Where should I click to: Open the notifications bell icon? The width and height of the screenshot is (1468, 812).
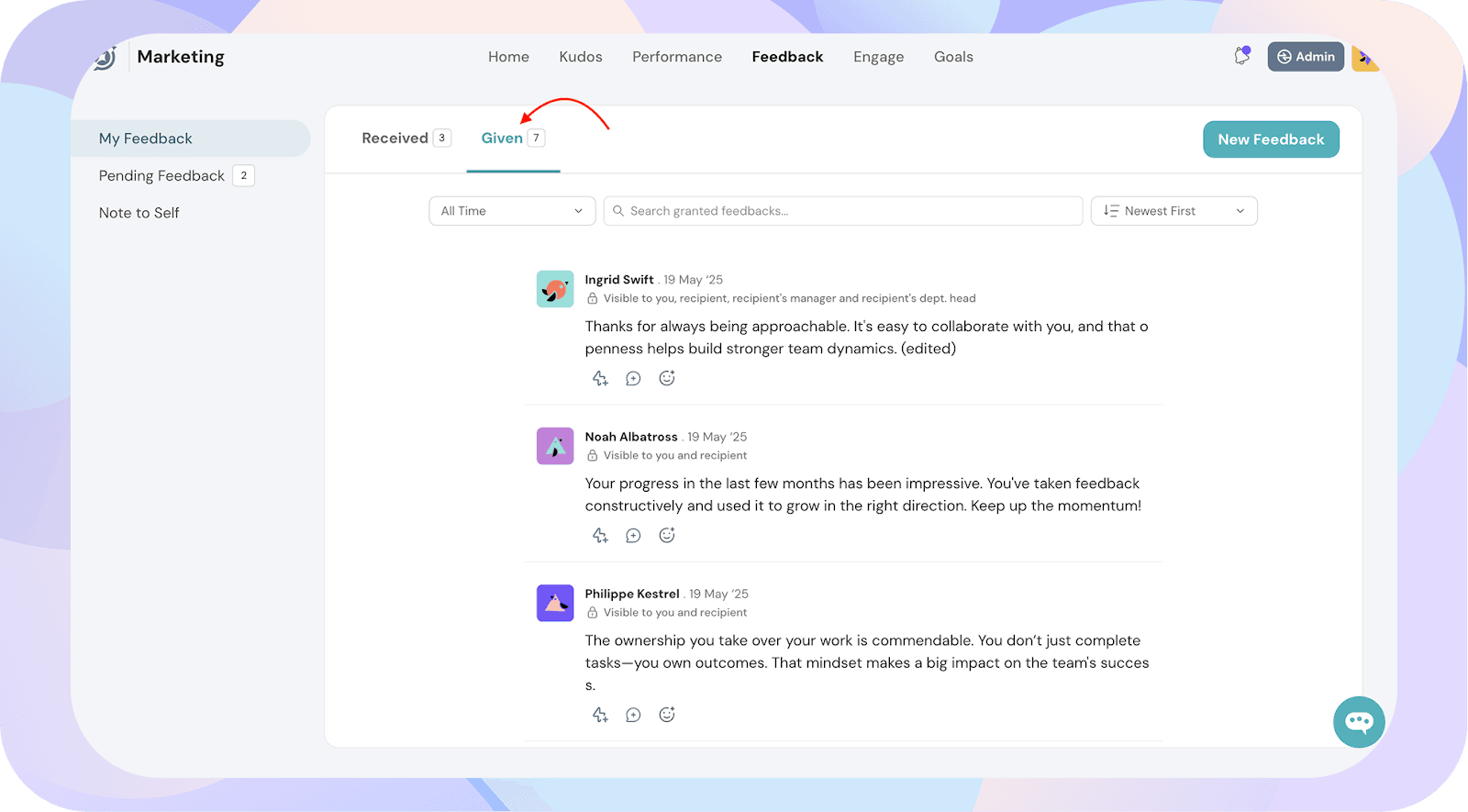pos(1241,56)
